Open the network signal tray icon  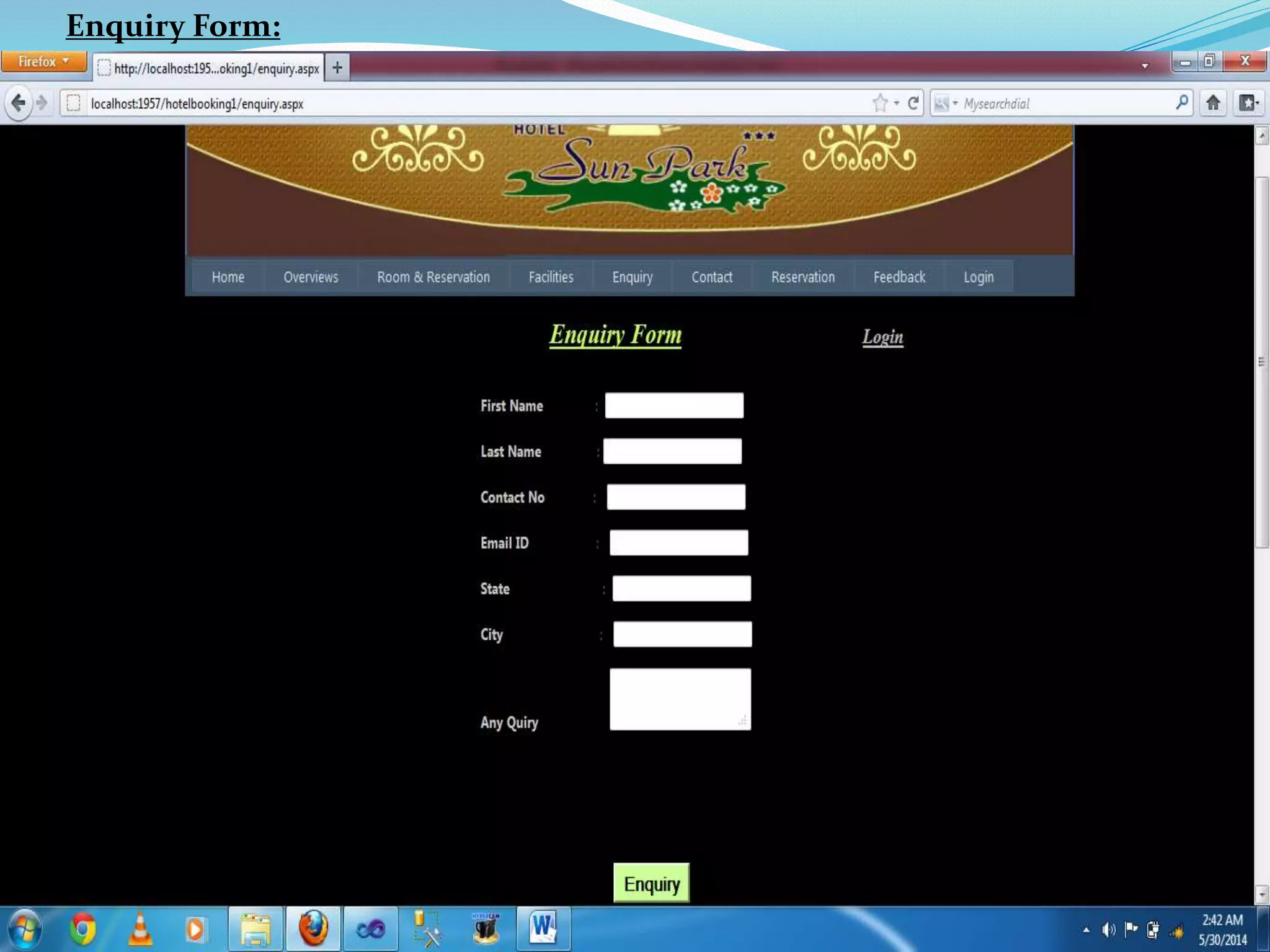(1176, 930)
